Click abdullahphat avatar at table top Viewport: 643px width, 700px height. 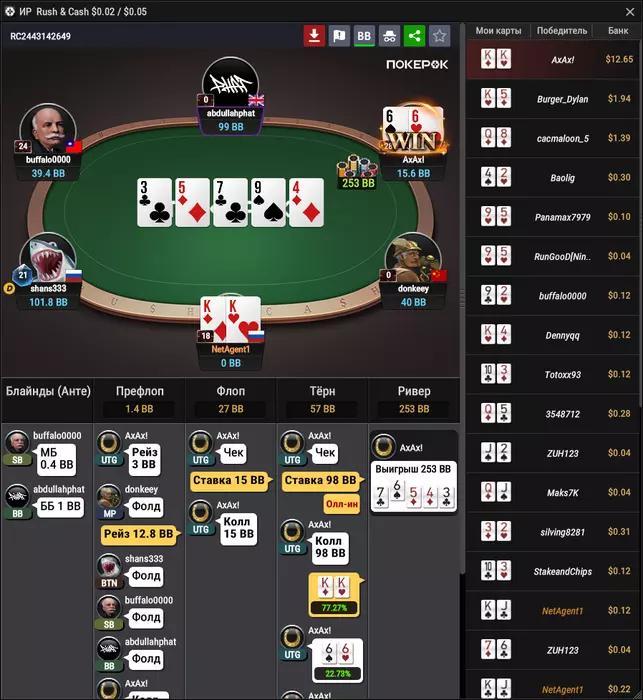pos(230,83)
